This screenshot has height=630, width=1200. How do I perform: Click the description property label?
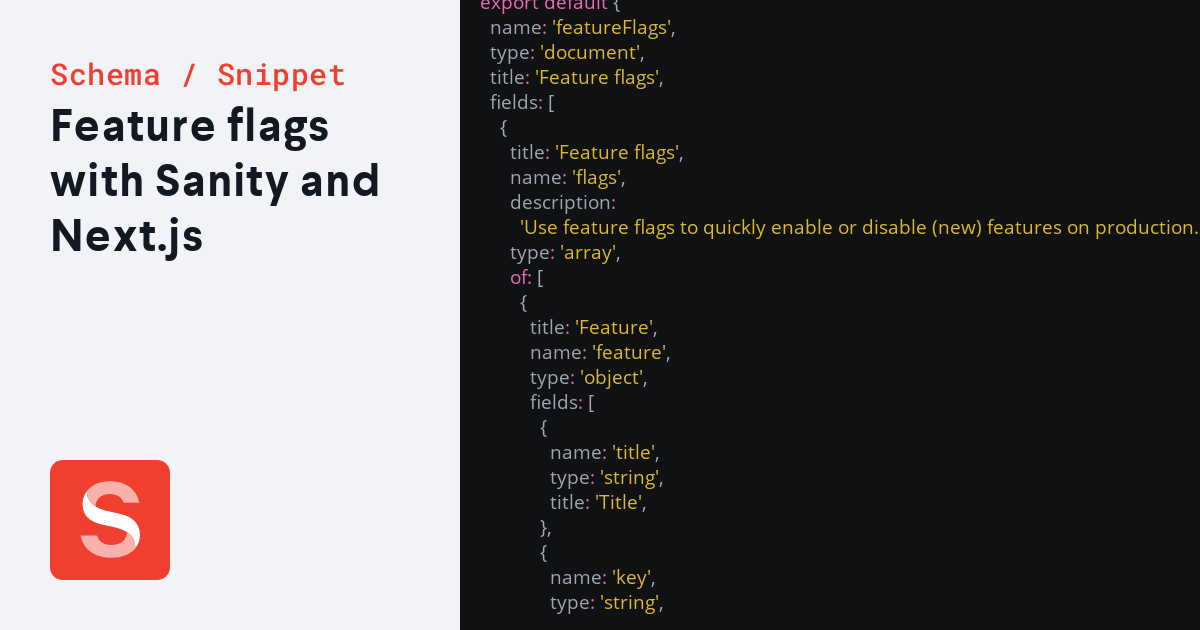560,202
